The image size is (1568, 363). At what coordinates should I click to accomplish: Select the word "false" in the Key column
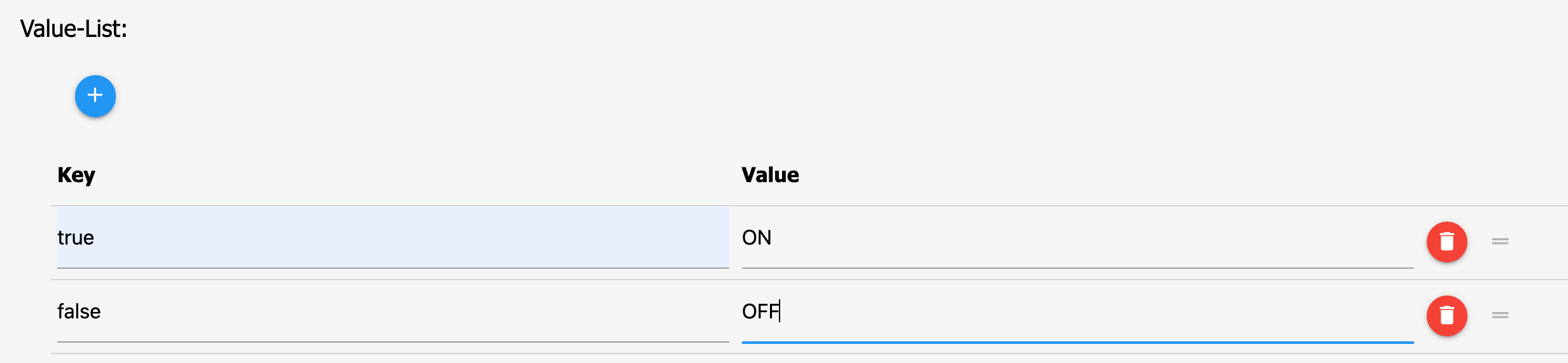pos(79,311)
